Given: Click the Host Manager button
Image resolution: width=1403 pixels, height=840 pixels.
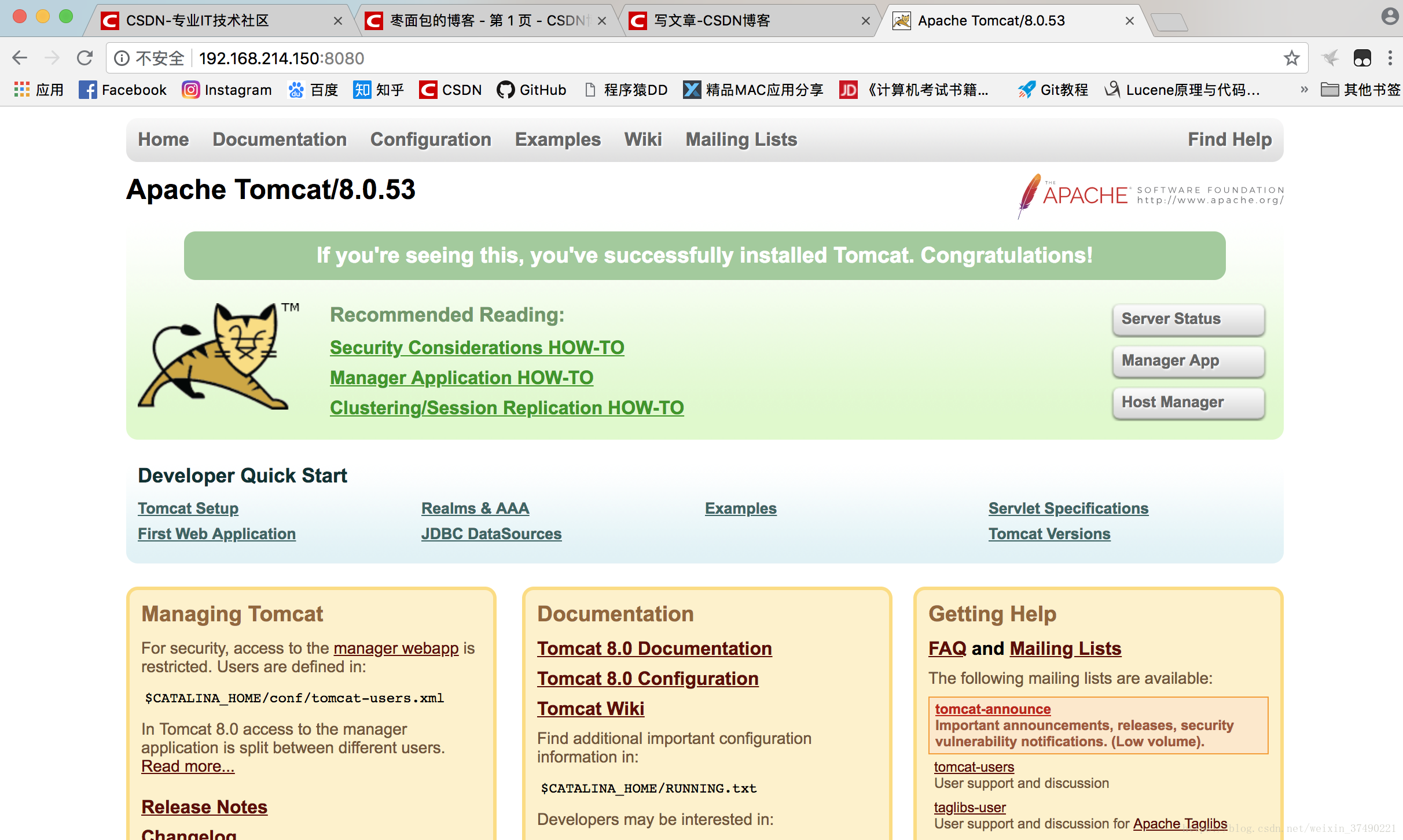Looking at the screenshot, I should point(1189,402).
